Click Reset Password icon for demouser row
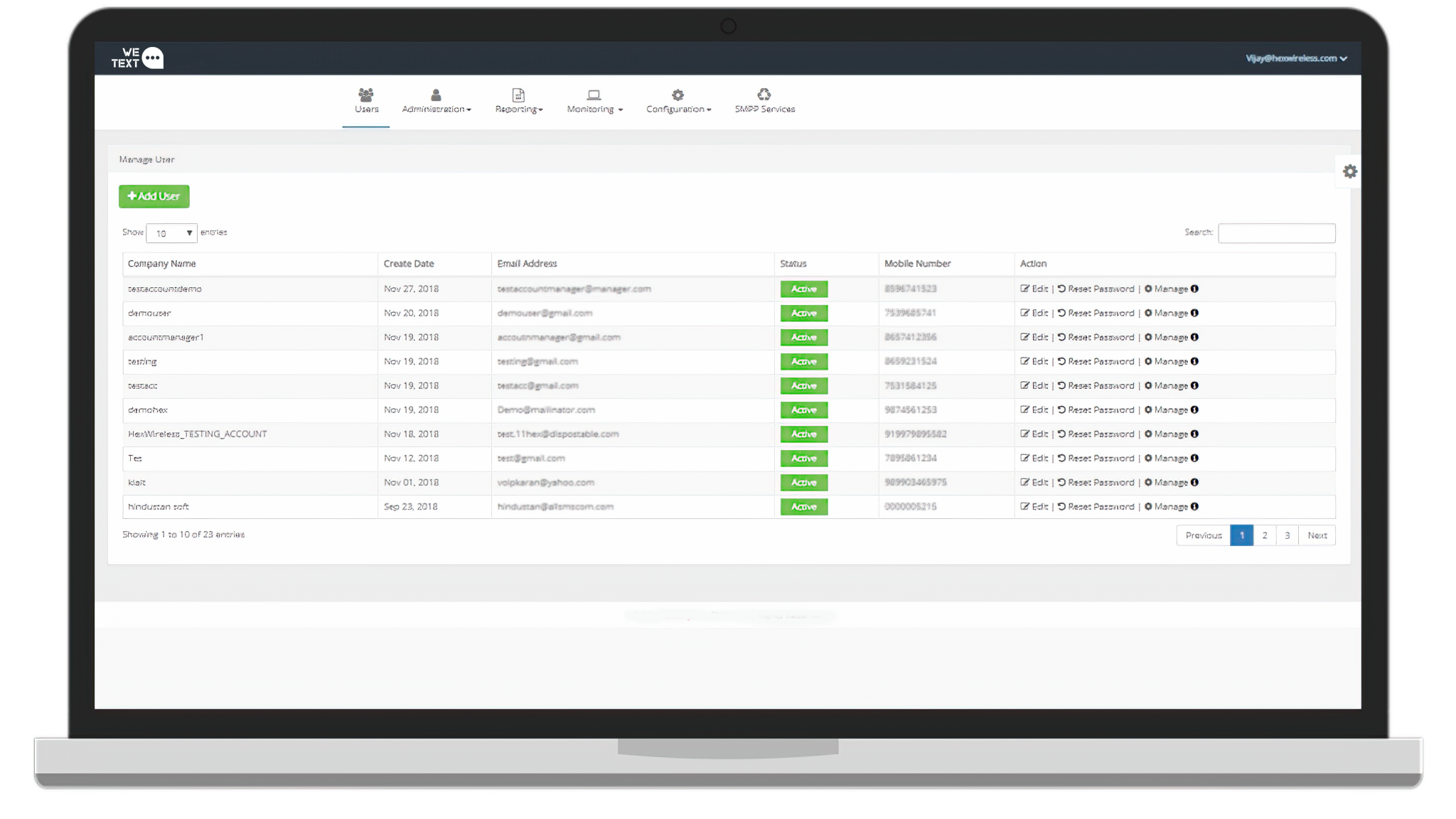The height and width of the screenshot is (819, 1456). pos(1061,313)
